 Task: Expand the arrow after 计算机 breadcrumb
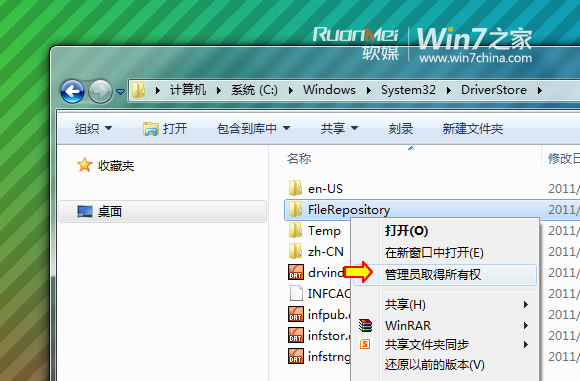click(x=219, y=90)
